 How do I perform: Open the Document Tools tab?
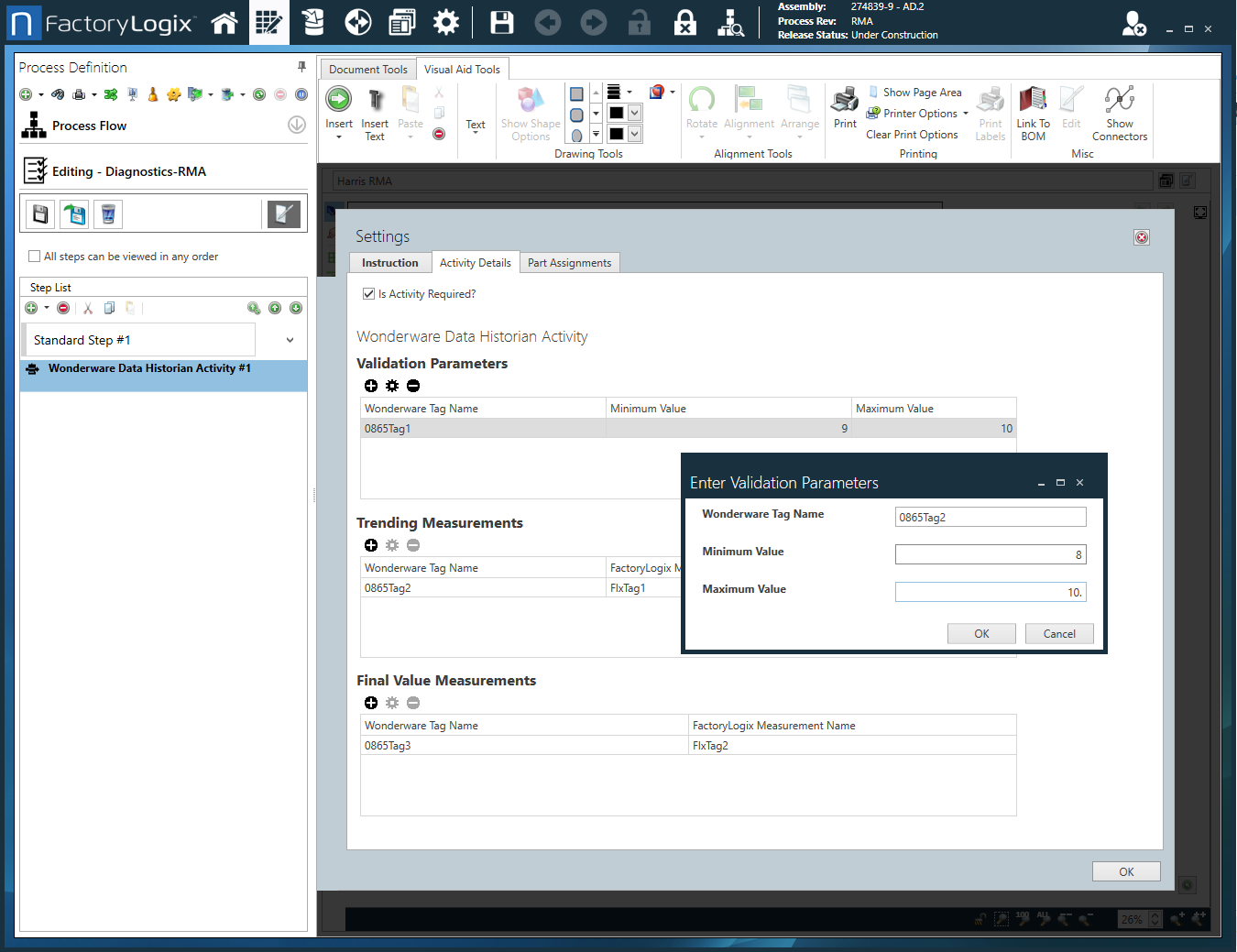pos(367,68)
